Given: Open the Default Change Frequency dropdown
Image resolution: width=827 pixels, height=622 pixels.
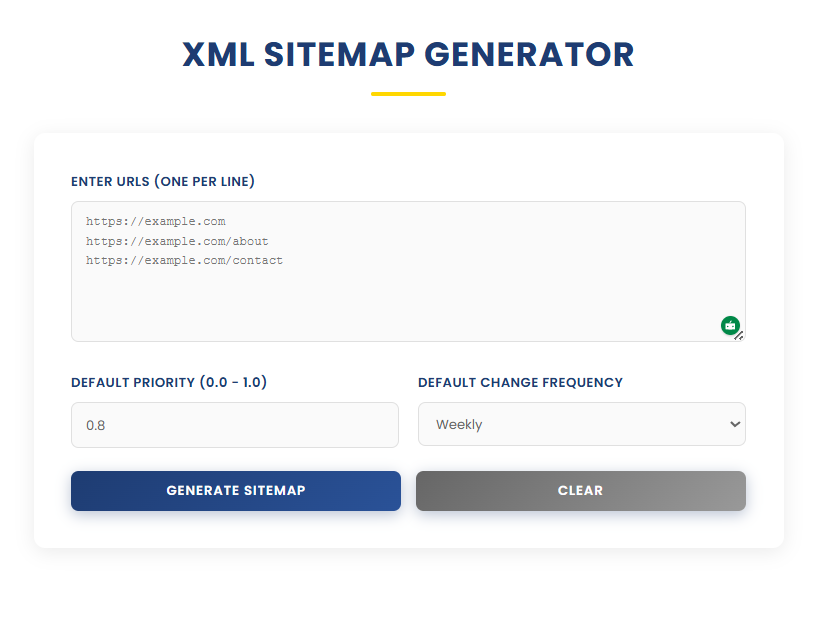Looking at the screenshot, I should tap(580, 424).
